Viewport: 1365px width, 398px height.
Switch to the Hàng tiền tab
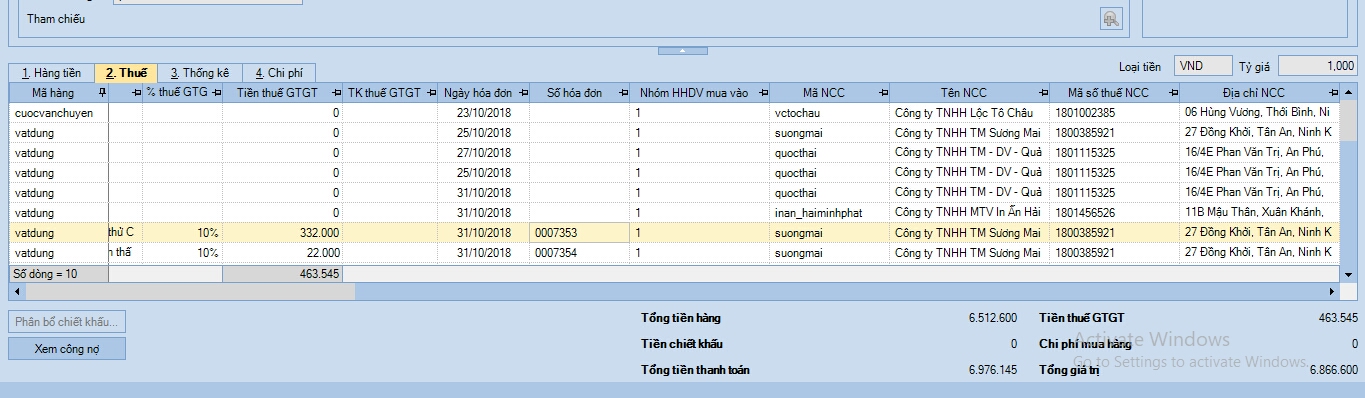[x=52, y=73]
